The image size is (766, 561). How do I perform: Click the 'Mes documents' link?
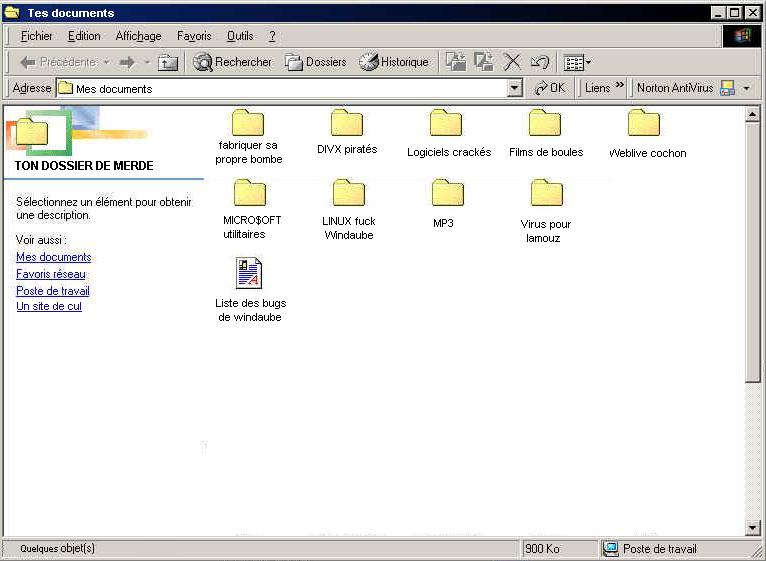click(54, 257)
